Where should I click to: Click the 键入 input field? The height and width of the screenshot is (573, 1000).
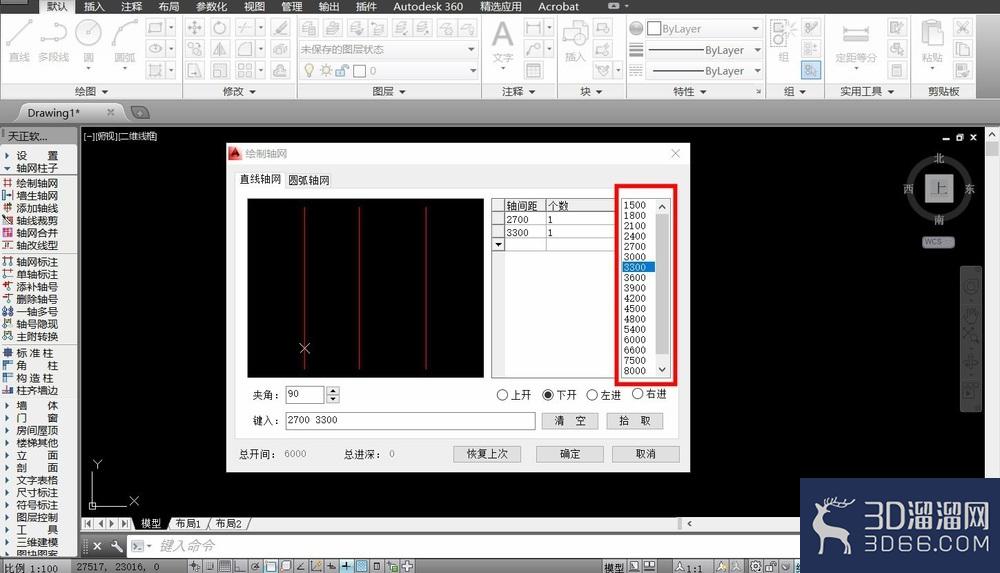click(x=410, y=420)
